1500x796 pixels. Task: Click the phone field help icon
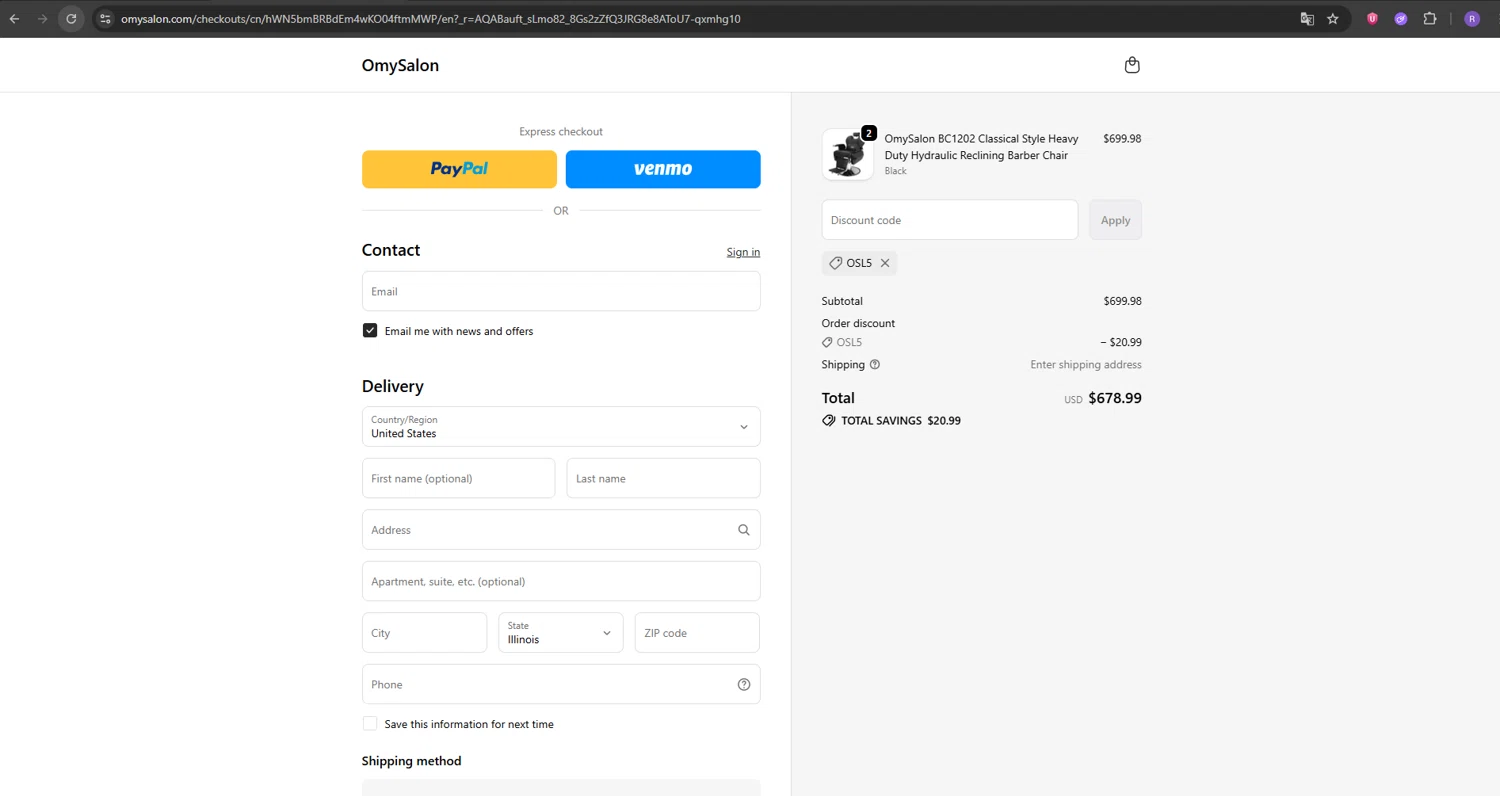coord(743,684)
